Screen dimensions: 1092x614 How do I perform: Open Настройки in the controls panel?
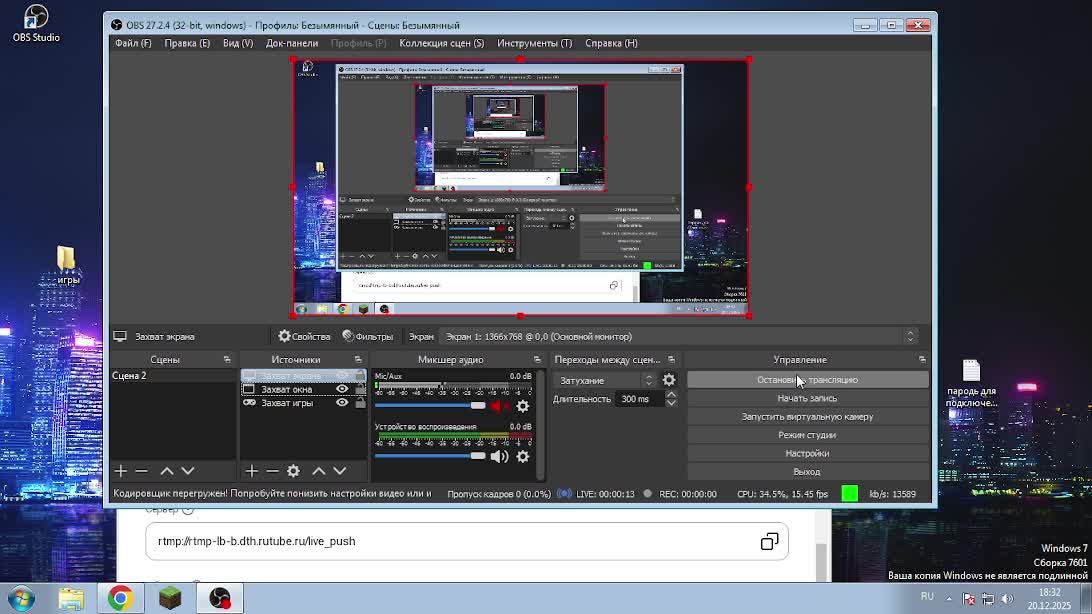tap(807, 453)
